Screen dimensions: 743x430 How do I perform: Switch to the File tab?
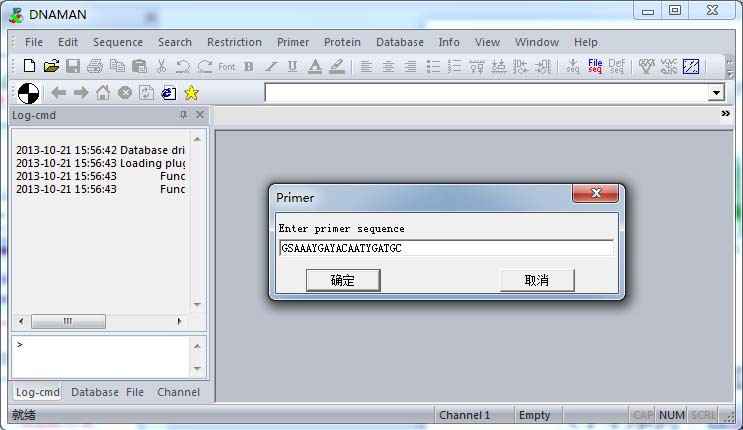(x=135, y=392)
